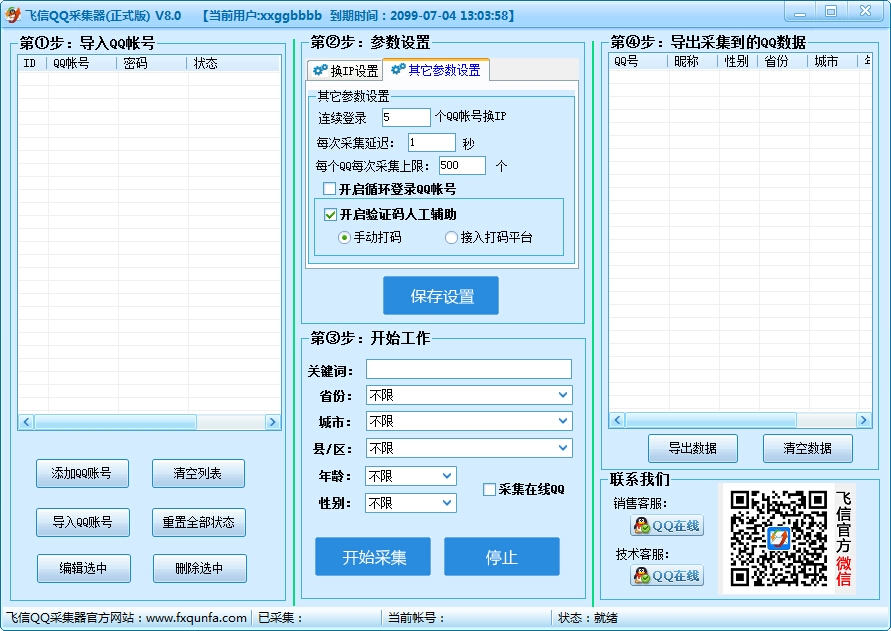The height and width of the screenshot is (631, 891).
Task: Enable 开启循环登录QQ帐号 checkbox
Action: 329,188
